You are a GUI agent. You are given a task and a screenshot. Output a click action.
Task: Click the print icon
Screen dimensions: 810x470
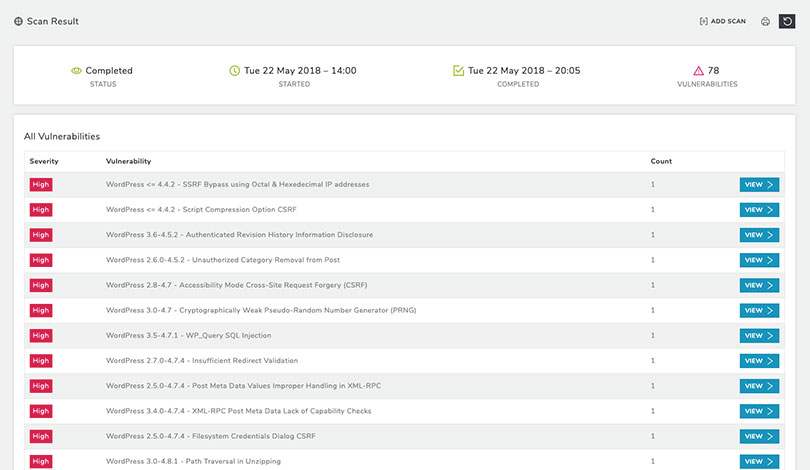coord(765,21)
